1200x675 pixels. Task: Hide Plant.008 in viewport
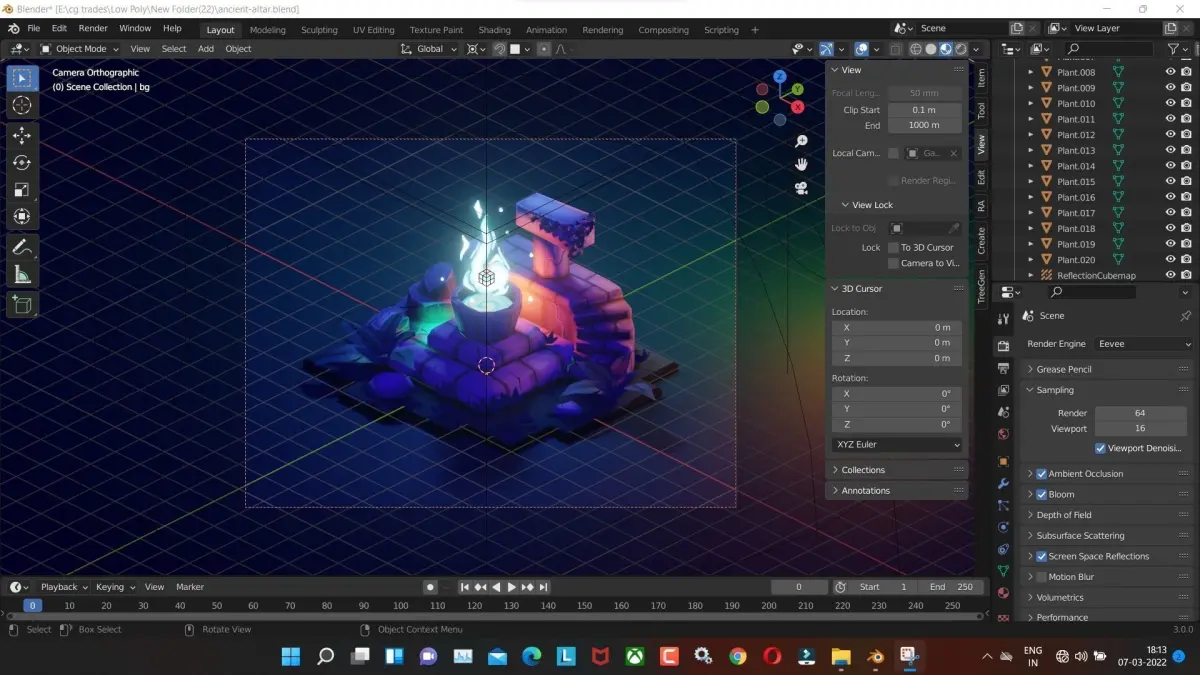pyautogui.click(x=1170, y=72)
